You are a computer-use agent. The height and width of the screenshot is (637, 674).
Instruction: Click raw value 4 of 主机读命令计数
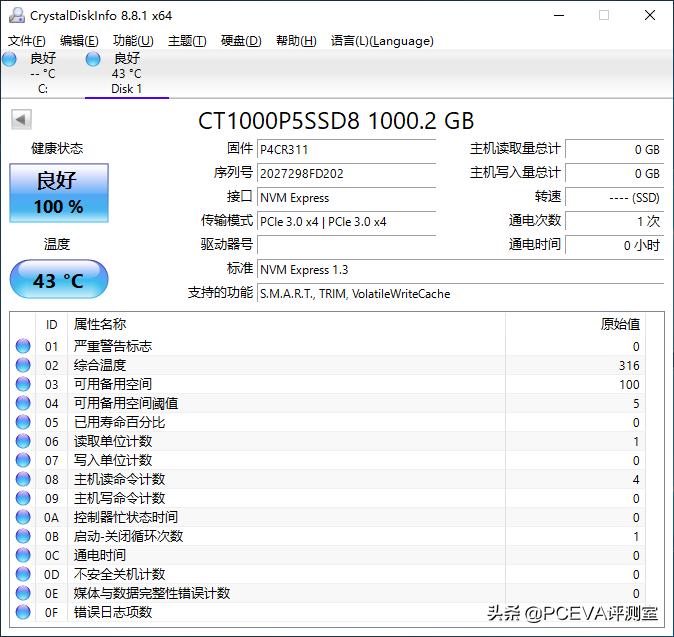[636, 479]
